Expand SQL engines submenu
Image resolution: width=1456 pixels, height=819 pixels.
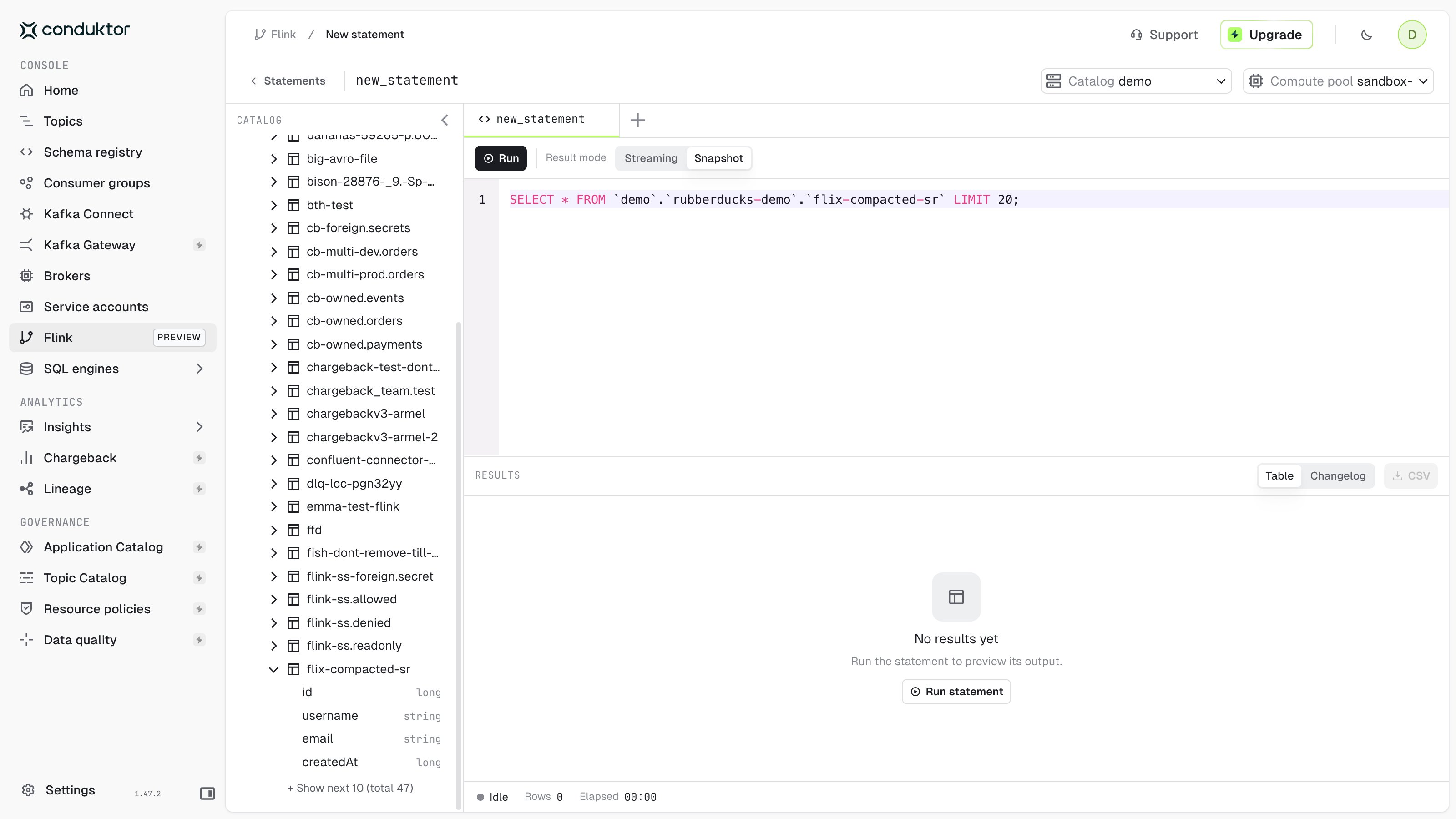coord(199,369)
